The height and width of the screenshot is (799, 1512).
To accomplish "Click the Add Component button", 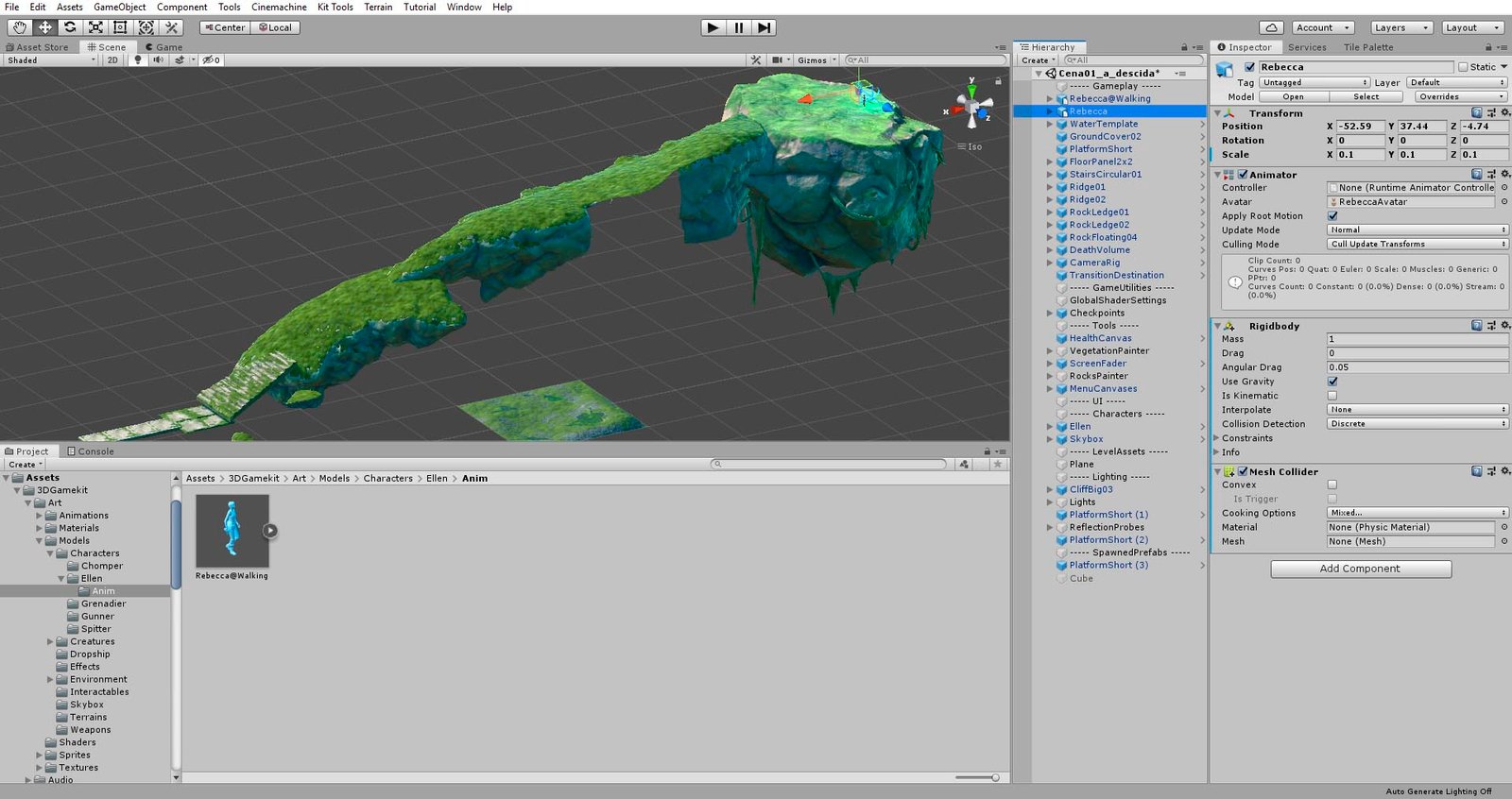I will (1360, 569).
